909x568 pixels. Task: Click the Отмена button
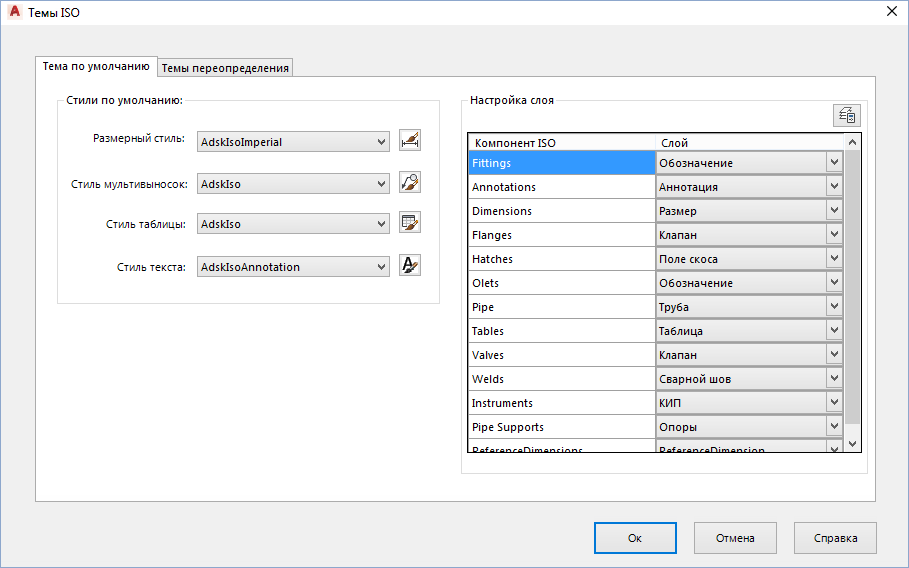tap(735, 538)
